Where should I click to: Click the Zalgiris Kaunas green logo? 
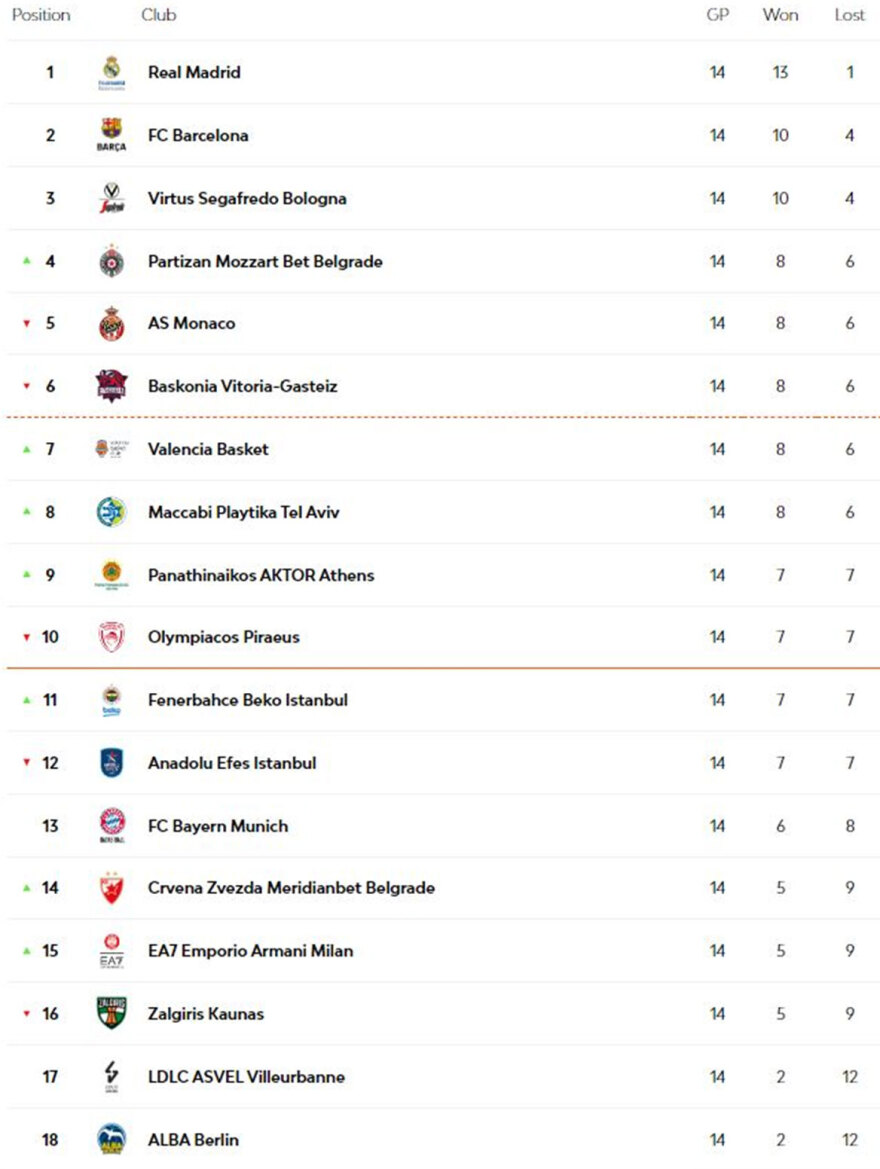111,1013
